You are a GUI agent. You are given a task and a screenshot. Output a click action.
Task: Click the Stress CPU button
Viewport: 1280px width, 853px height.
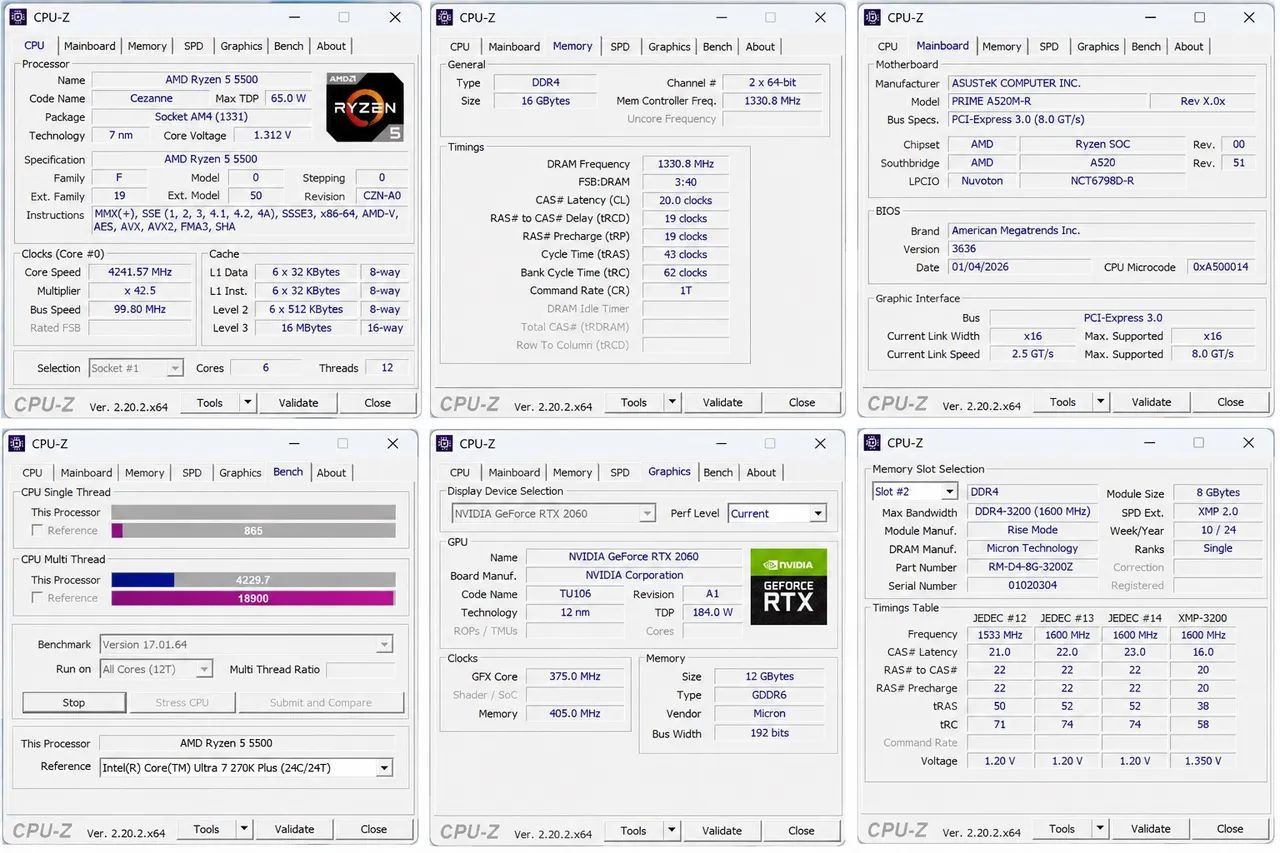click(182, 703)
